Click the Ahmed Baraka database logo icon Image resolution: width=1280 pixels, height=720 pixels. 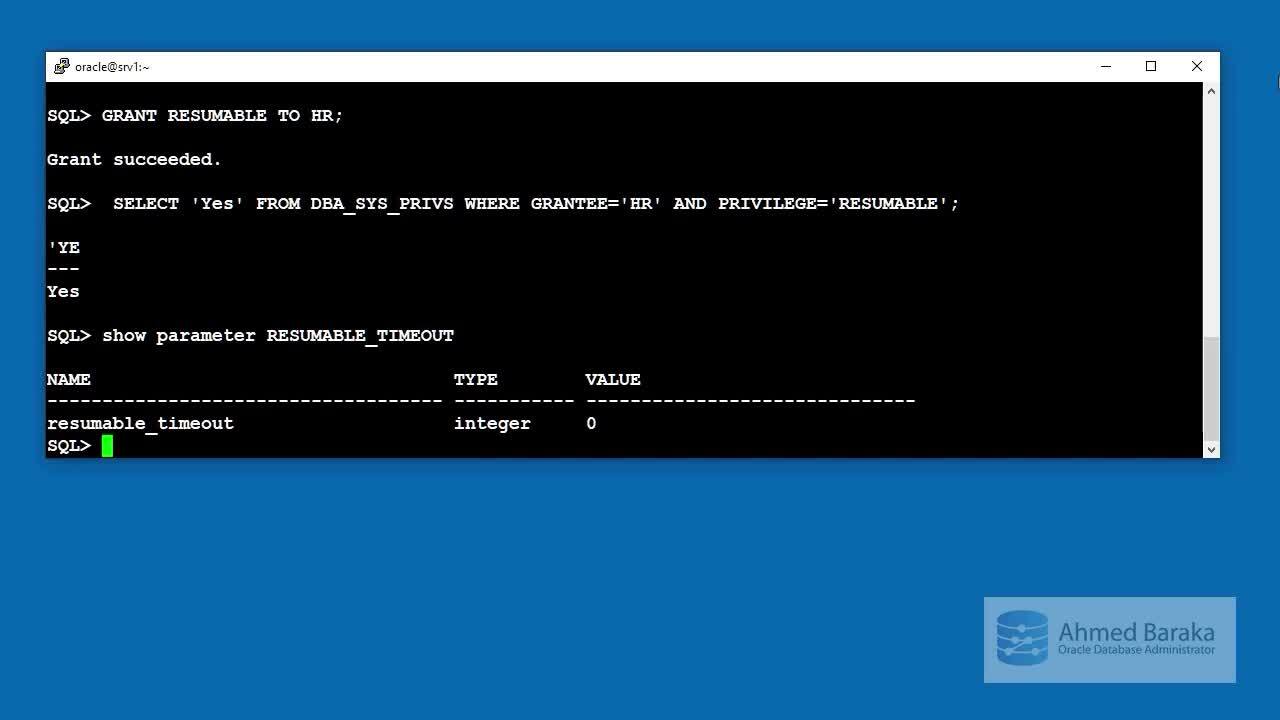[x=1022, y=639]
